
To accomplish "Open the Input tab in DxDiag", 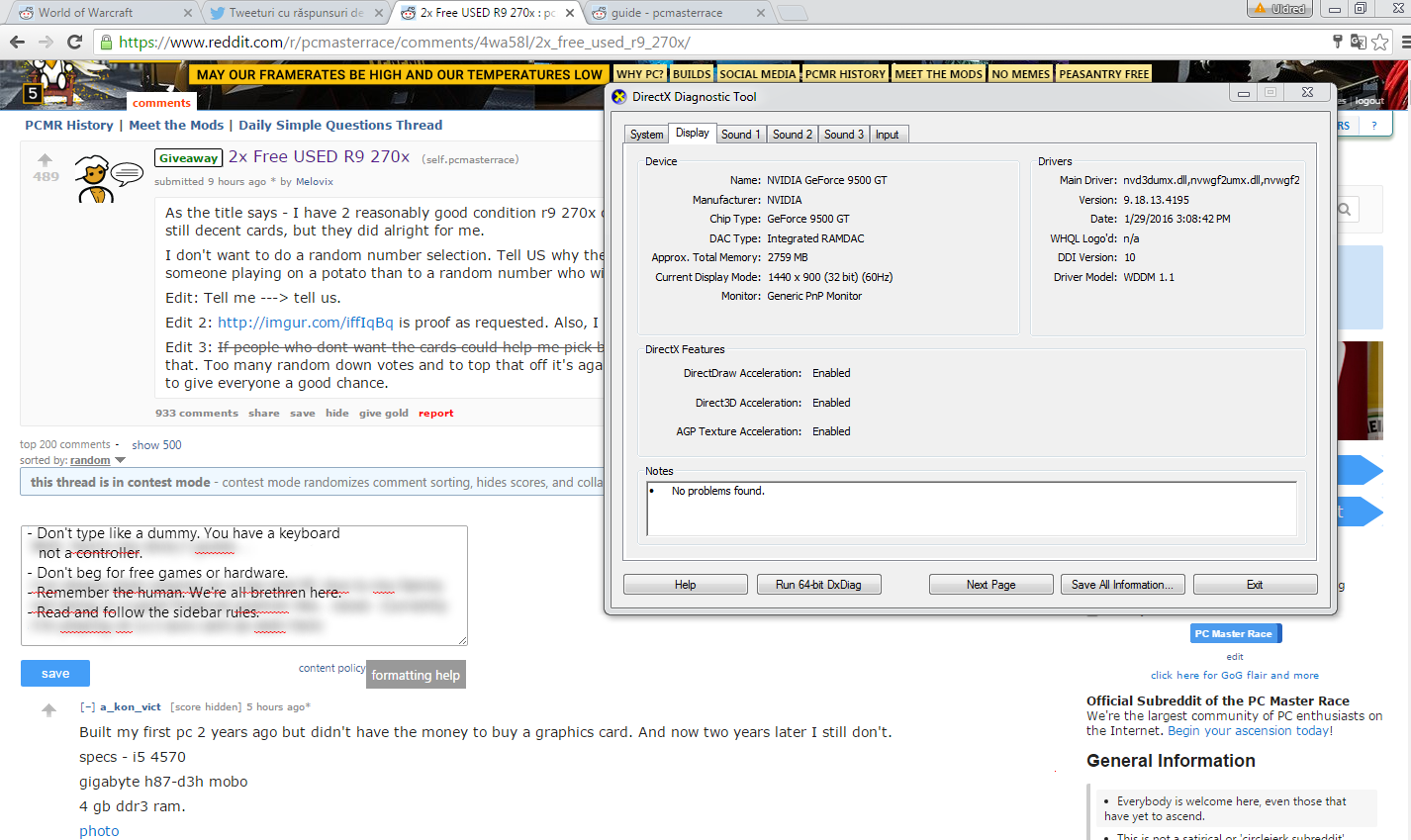I will (x=888, y=135).
